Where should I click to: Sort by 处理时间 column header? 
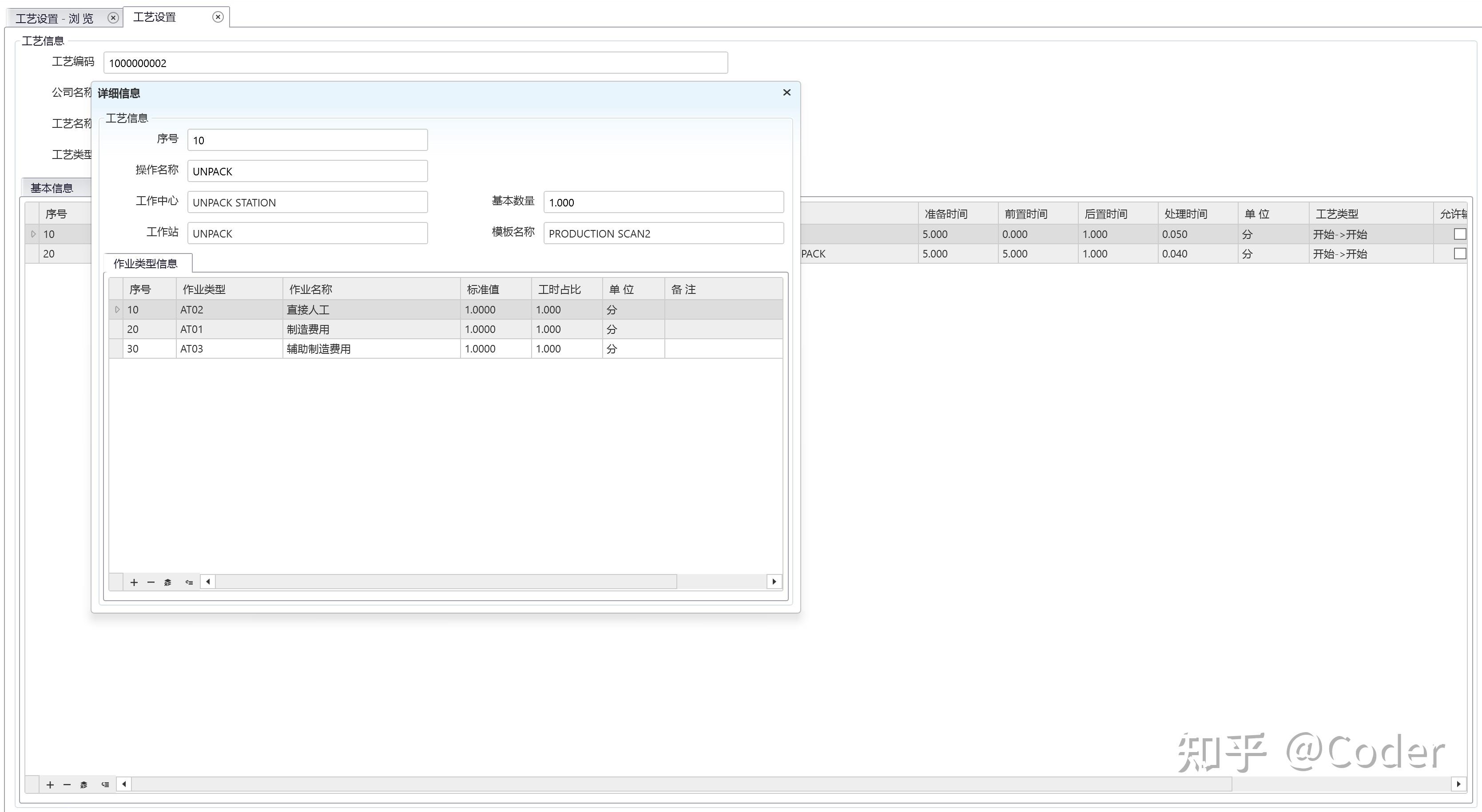(x=1186, y=214)
